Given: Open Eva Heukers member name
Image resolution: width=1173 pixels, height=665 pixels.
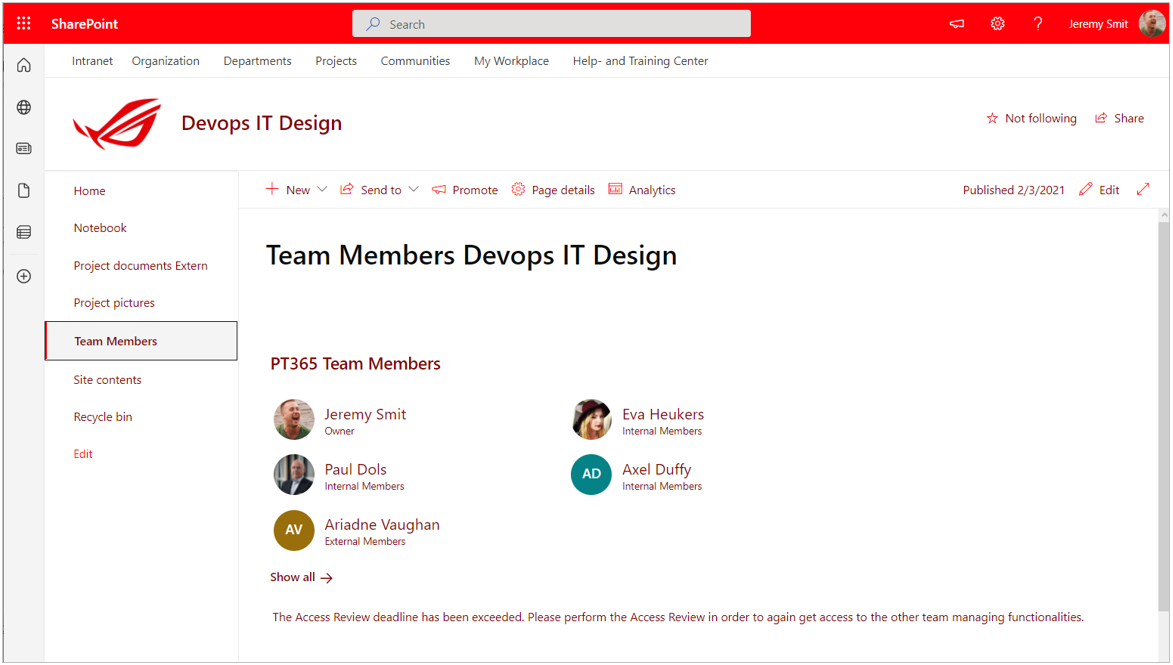Looking at the screenshot, I should [x=663, y=414].
